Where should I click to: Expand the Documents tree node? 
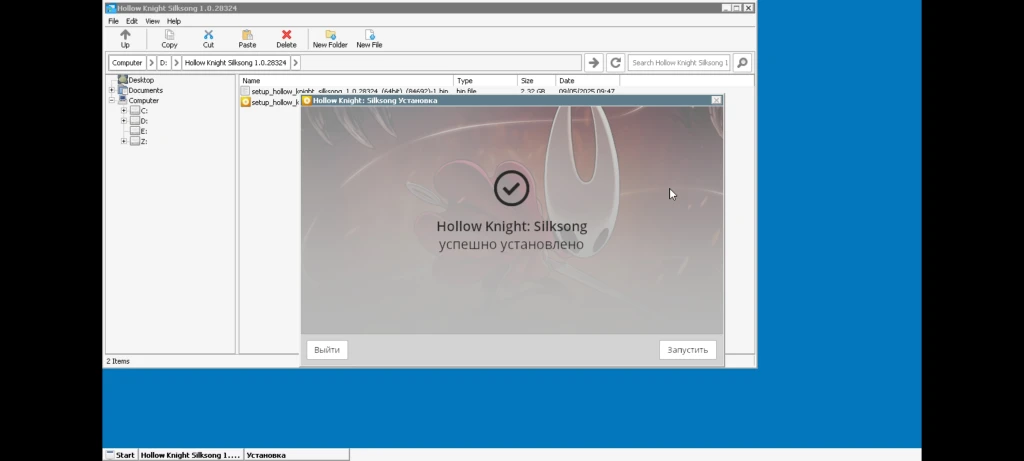(x=112, y=90)
